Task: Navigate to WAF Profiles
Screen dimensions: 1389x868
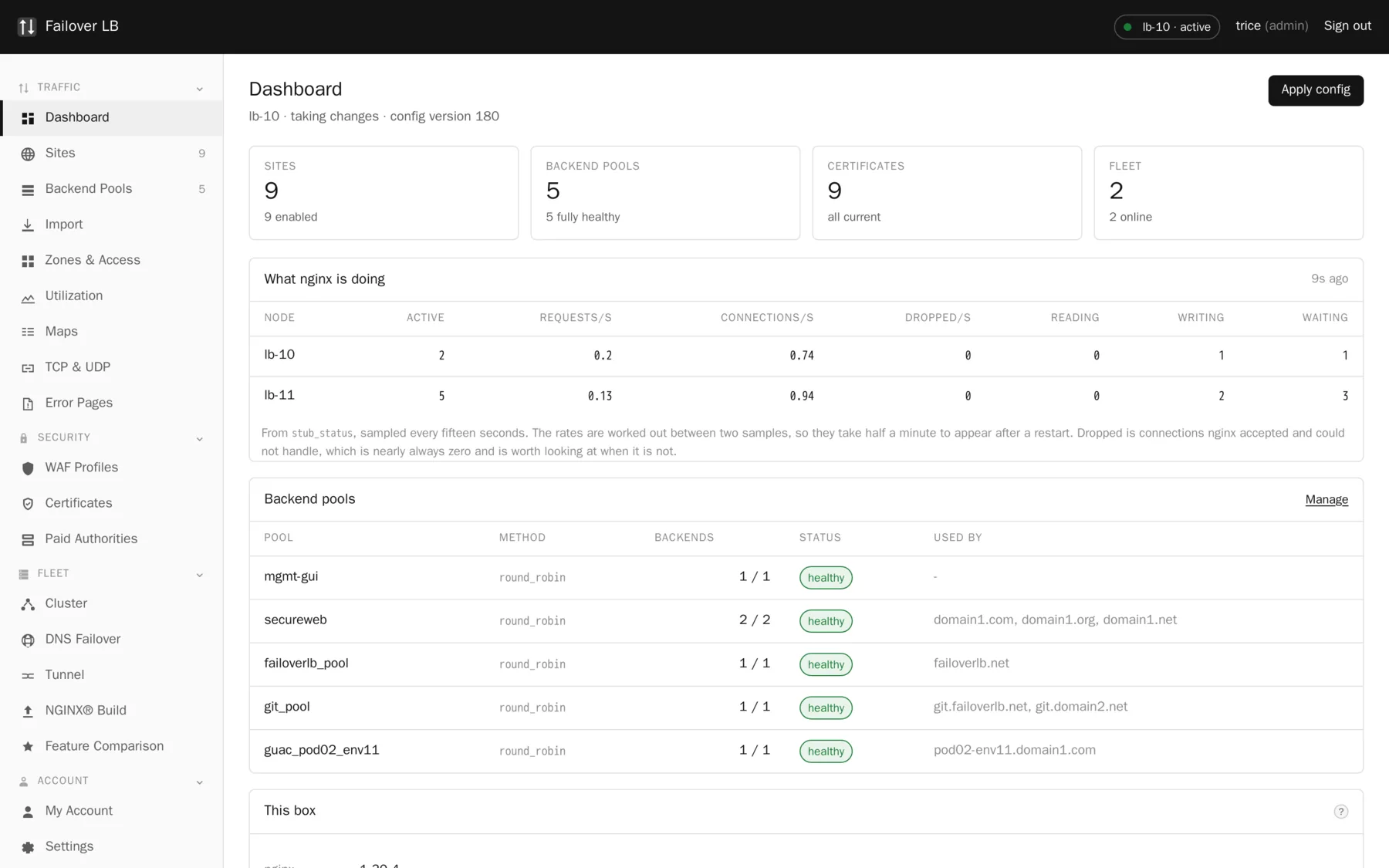Action: (112, 468)
